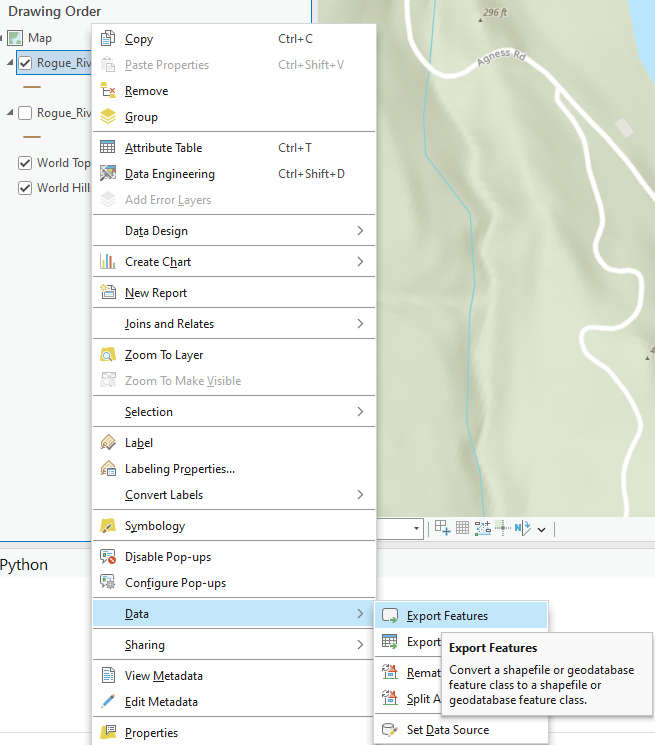Image resolution: width=655 pixels, height=745 pixels.
Task: Enable the unchecked Rogue_River layer checkbox
Action: pyautogui.click(x=26, y=113)
